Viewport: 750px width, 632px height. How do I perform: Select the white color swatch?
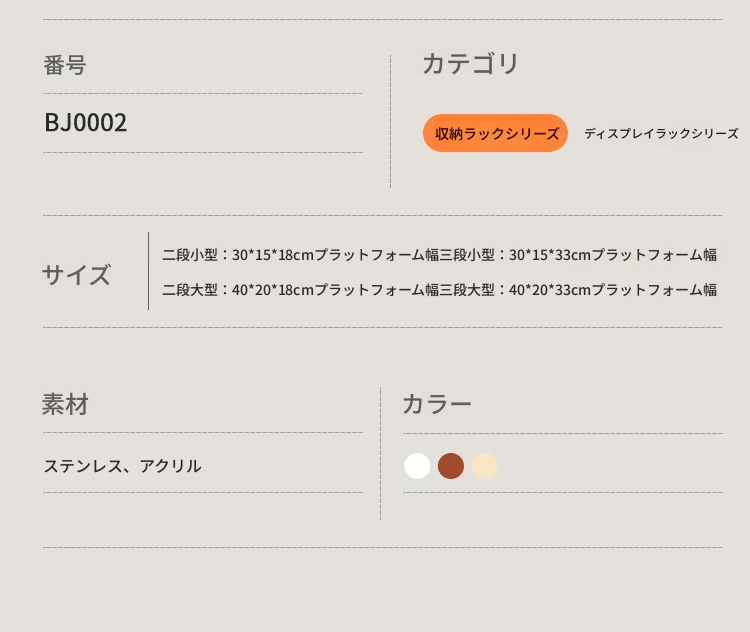pyautogui.click(x=417, y=466)
